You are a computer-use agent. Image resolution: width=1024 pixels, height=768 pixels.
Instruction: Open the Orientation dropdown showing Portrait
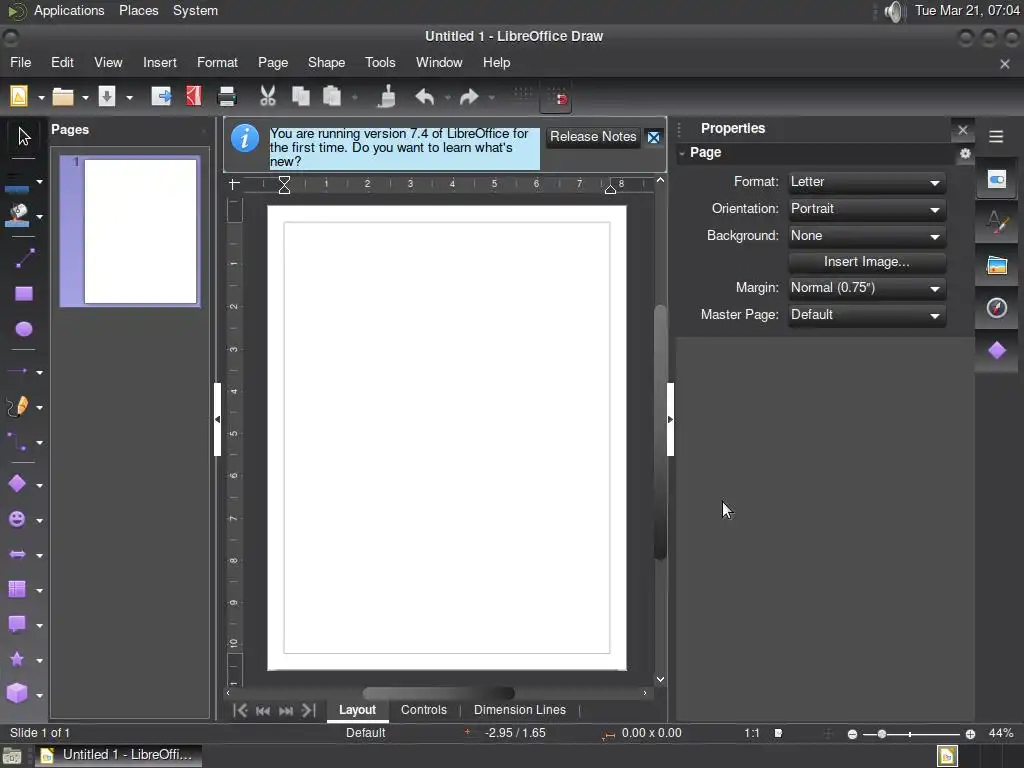click(867, 209)
